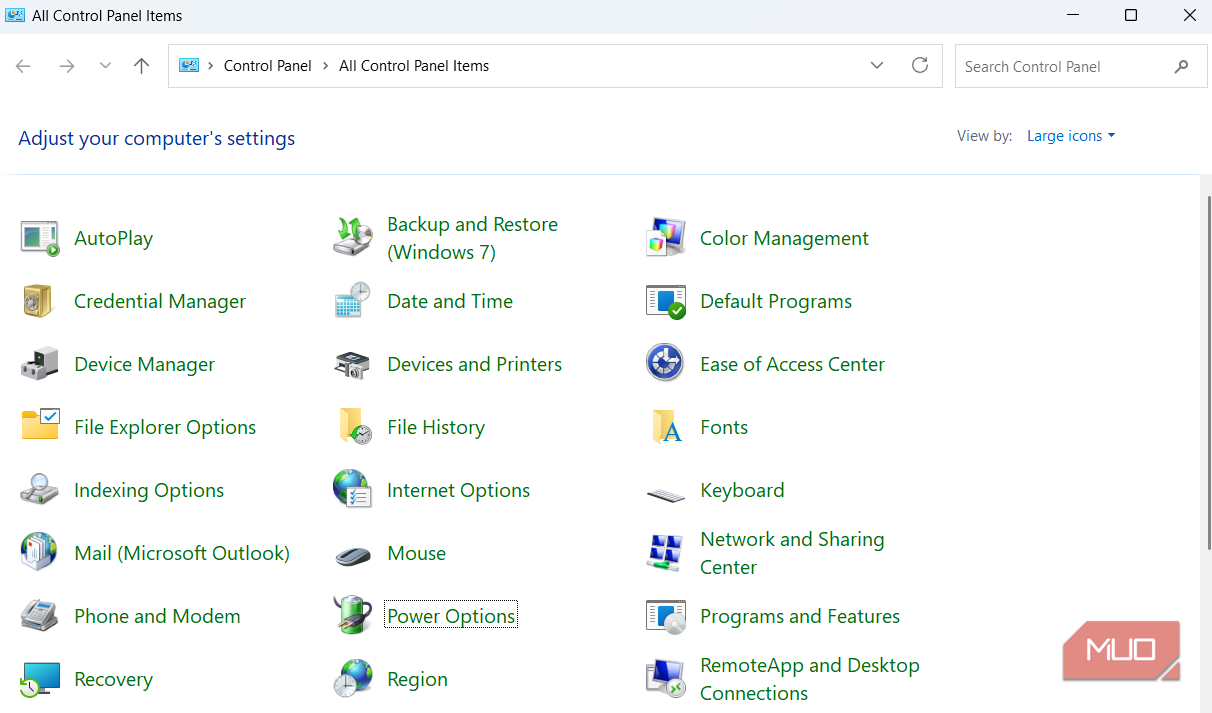Click the Backup and Restore icon
The width and height of the screenshot is (1212, 713).
[353, 238]
